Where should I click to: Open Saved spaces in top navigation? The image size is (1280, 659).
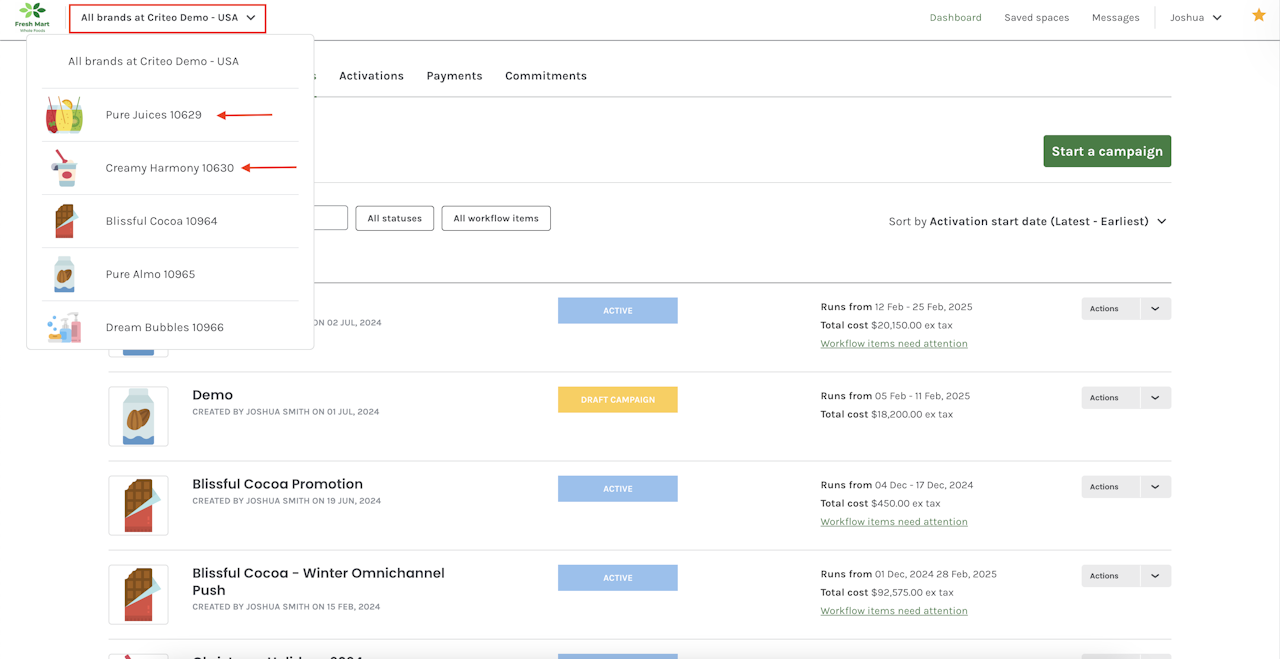(x=1036, y=18)
